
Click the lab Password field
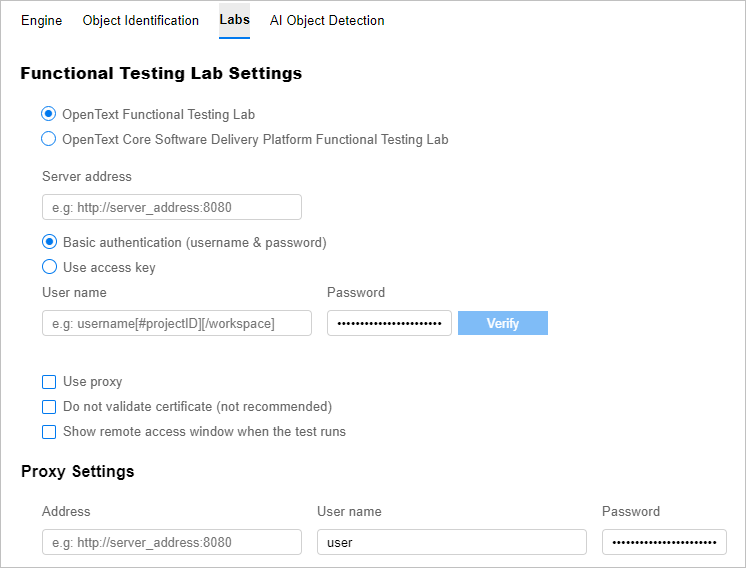pyautogui.click(x=389, y=323)
